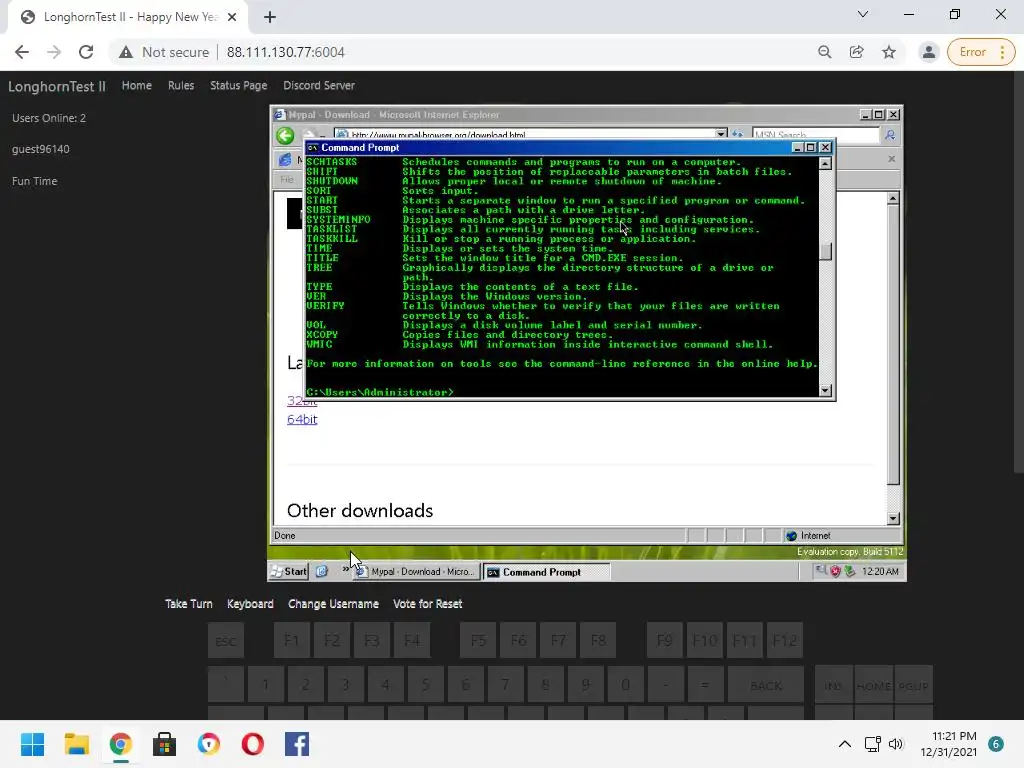This screenshot has width=1024, height=768.
Task: Click the Internet zone globe in IE status bar
Action: 792,536
